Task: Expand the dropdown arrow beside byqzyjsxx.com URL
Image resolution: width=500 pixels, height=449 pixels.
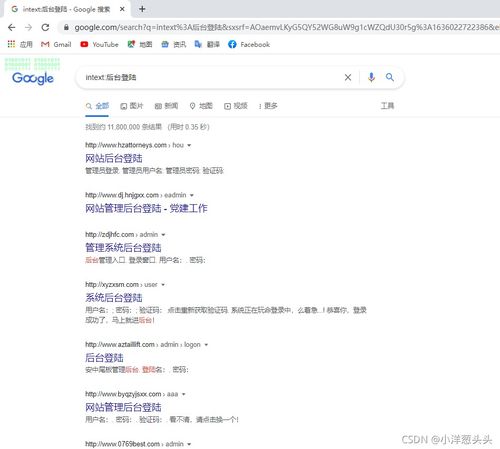Action: pyautogui.click(x=184, y=394)
